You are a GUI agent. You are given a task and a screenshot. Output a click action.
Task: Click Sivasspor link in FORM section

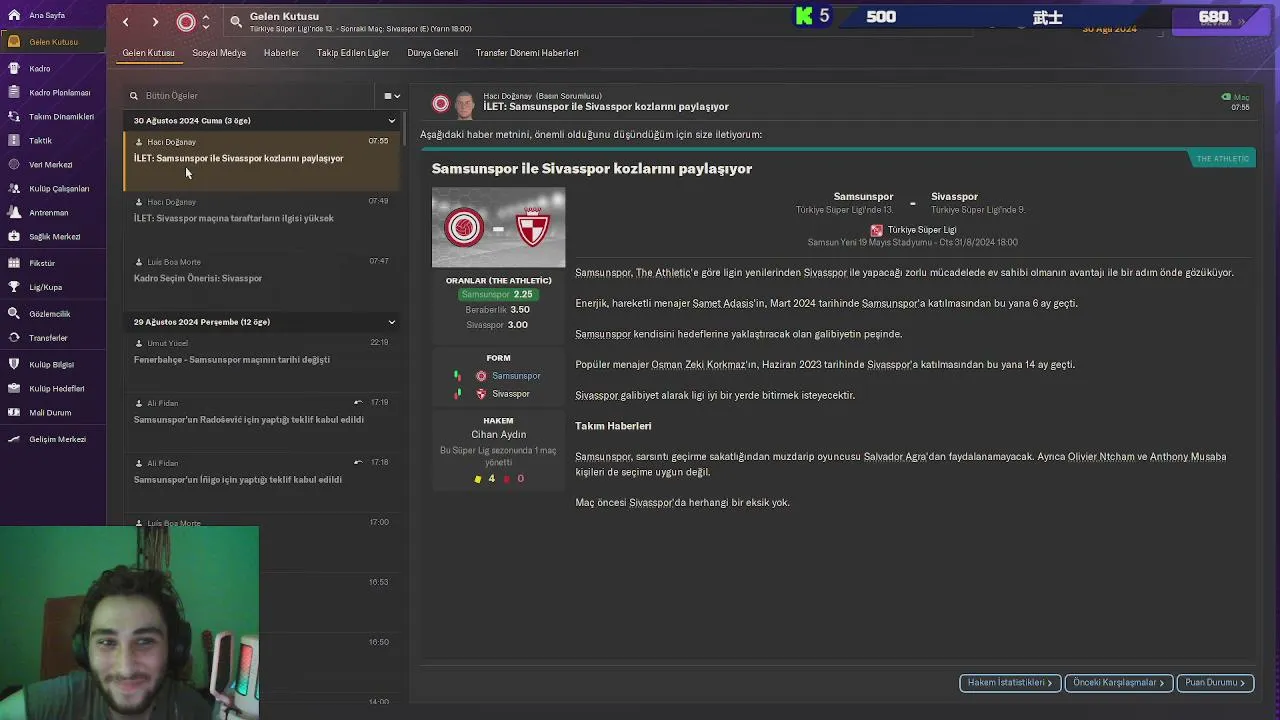511,394
